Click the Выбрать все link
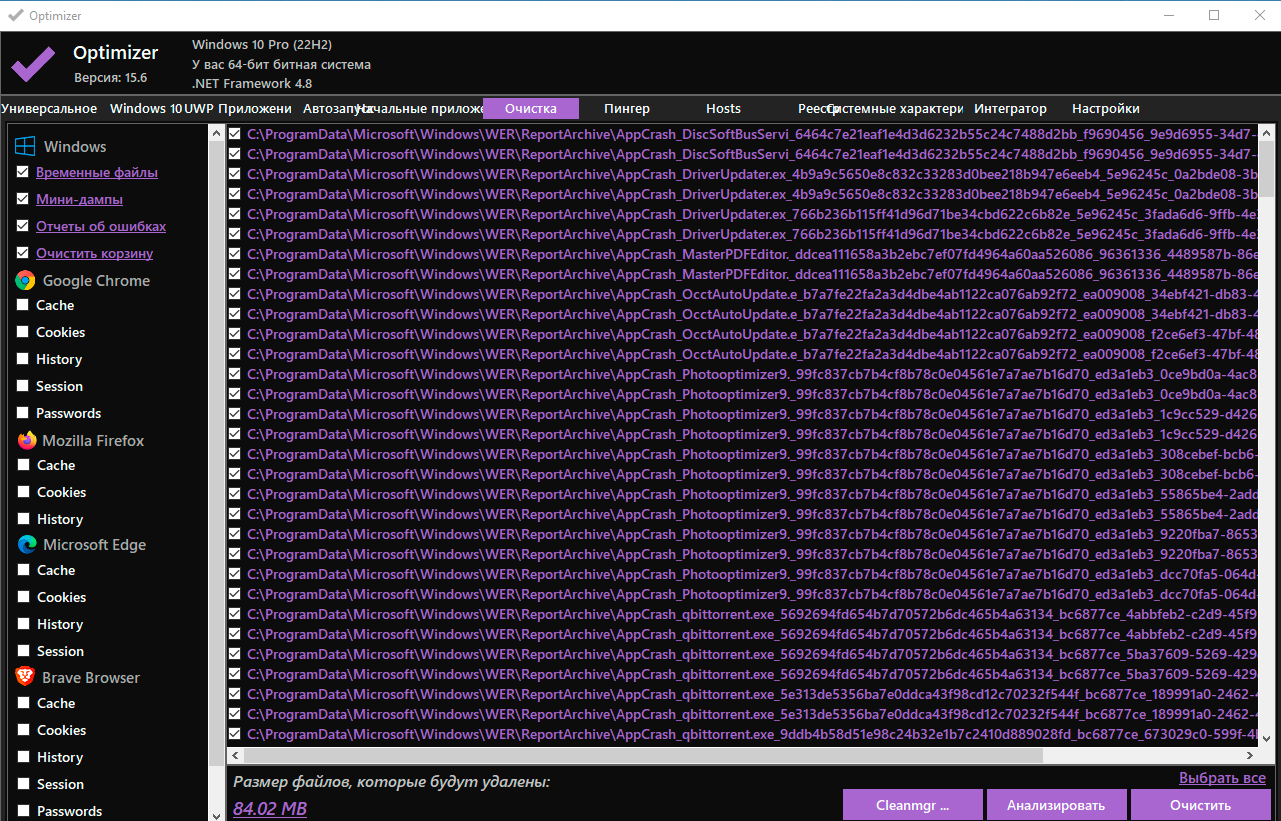Screen dimensions: 1281x821 click(1222, 778)
